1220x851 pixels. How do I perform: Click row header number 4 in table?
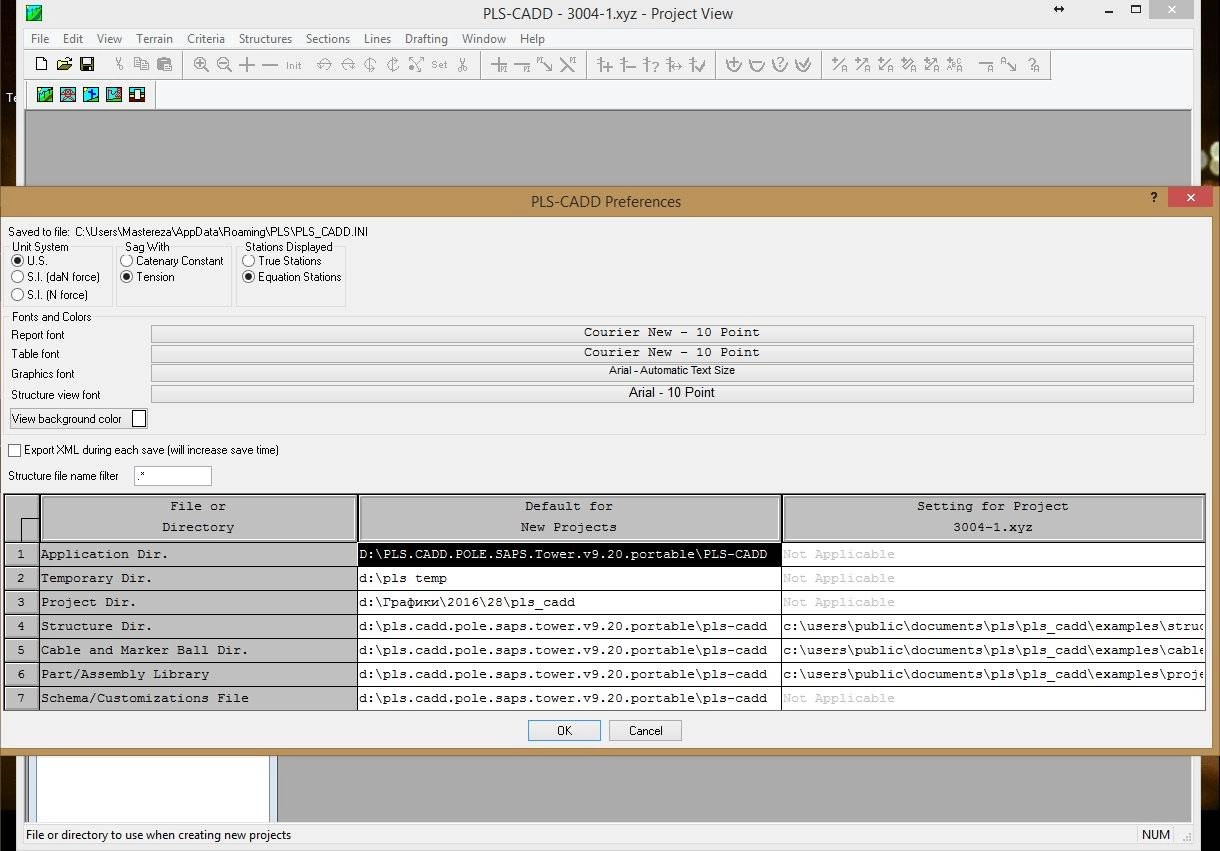pyautogui.click(x=22, y=626)
